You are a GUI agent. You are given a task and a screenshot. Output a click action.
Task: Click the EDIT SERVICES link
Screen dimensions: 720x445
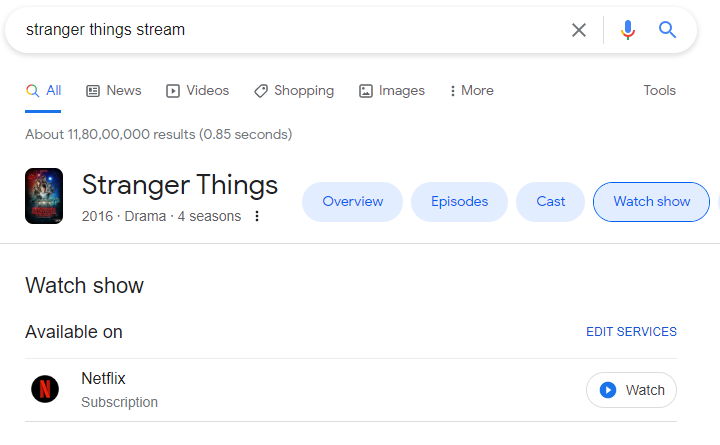pos(631,332)
